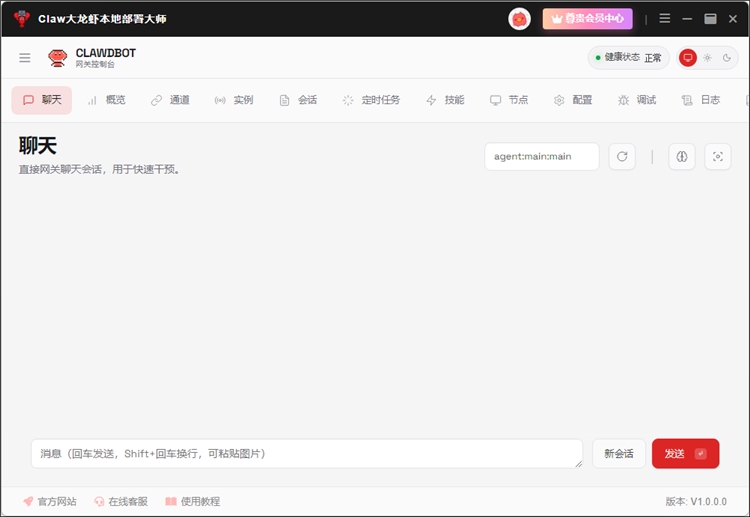
Task: Click the agent:main:main session field
Action: [x=542, y=156]
